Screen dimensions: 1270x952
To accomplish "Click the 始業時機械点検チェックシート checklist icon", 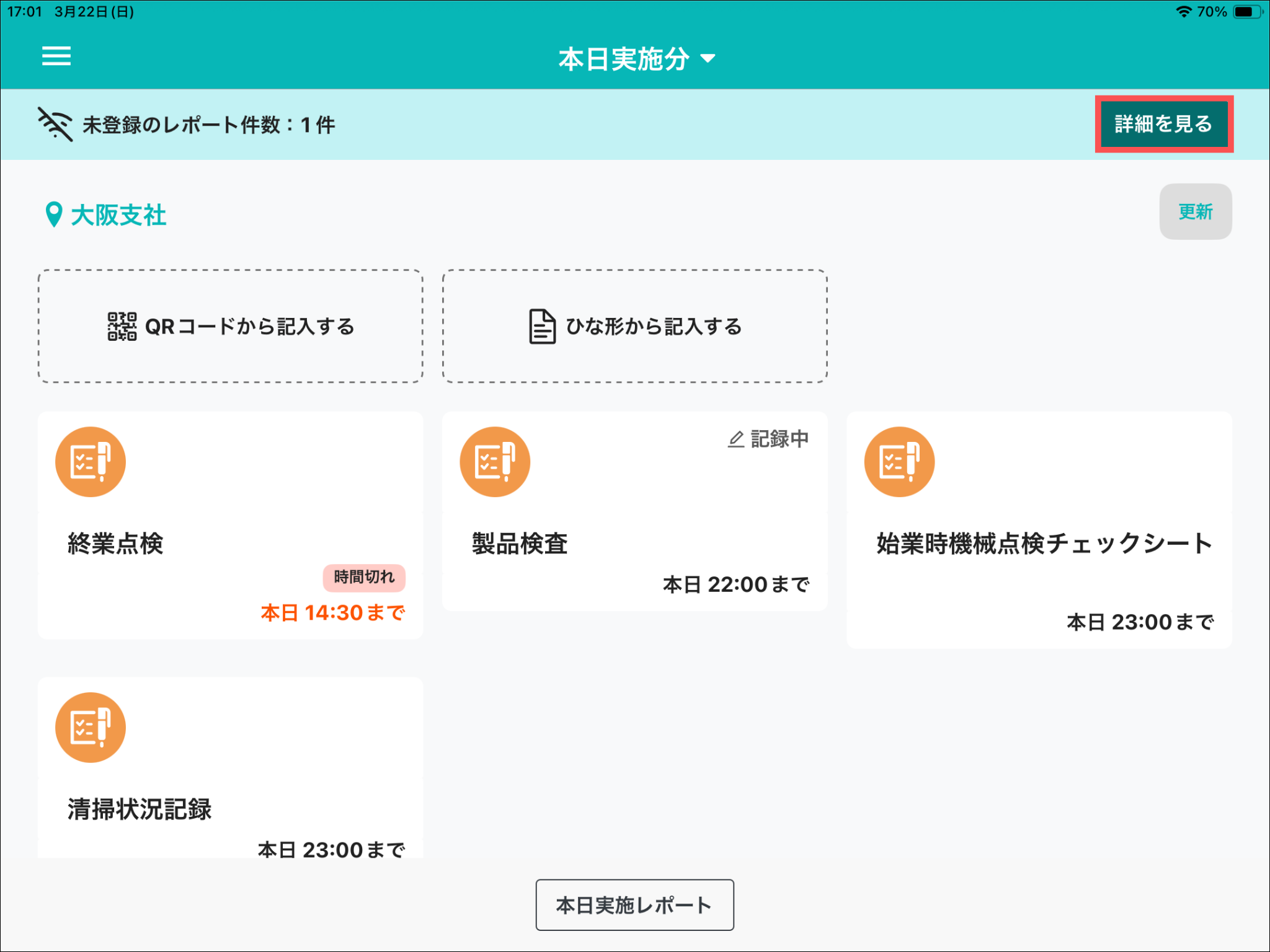I will (x=899, y=462).
